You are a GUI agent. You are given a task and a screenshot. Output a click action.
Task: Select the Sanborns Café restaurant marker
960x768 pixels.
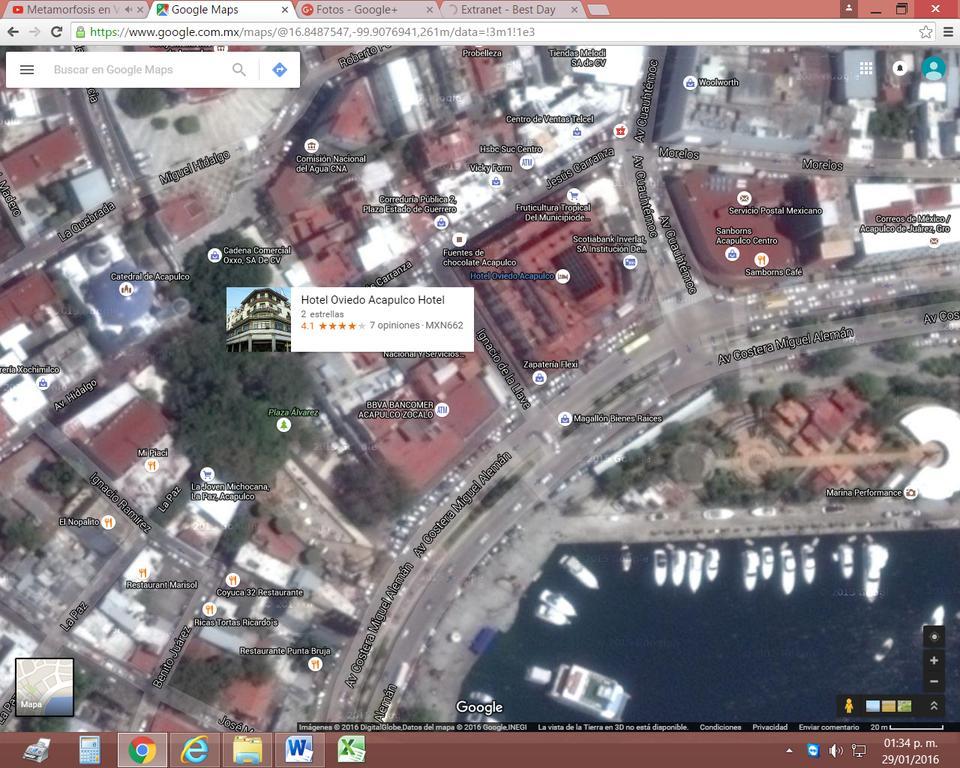pyautogui.click(x=762, y=260)
